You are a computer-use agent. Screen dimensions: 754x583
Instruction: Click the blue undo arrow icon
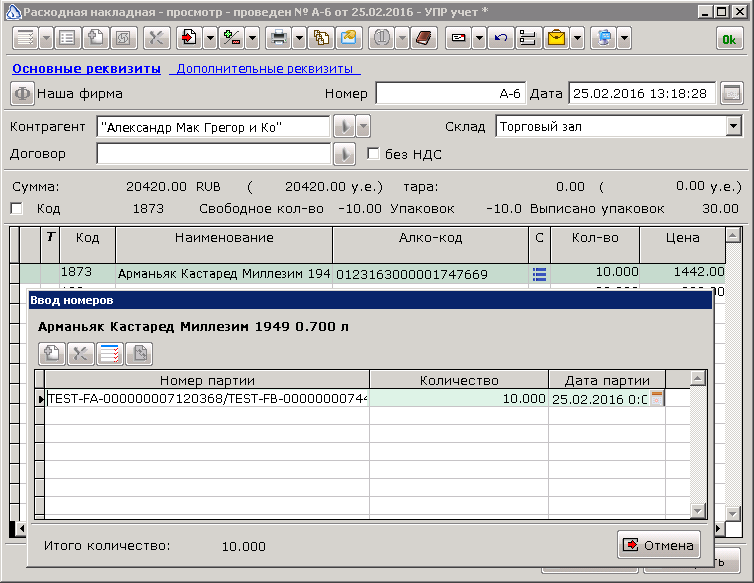point(501,38)
